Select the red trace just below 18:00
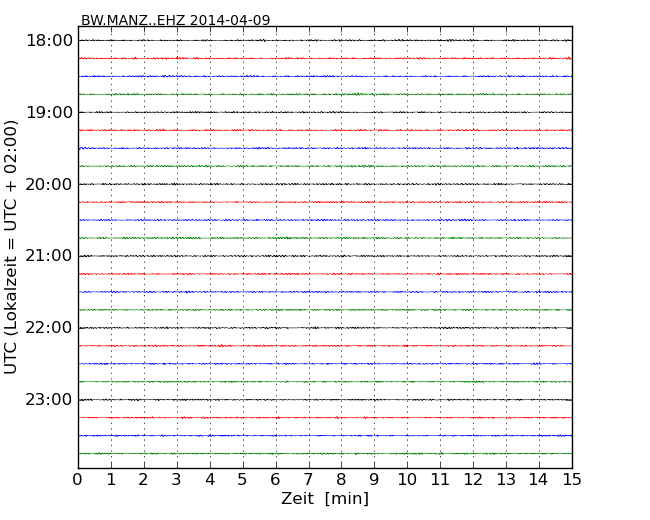650x520 pixels. [x=325, y=58]
